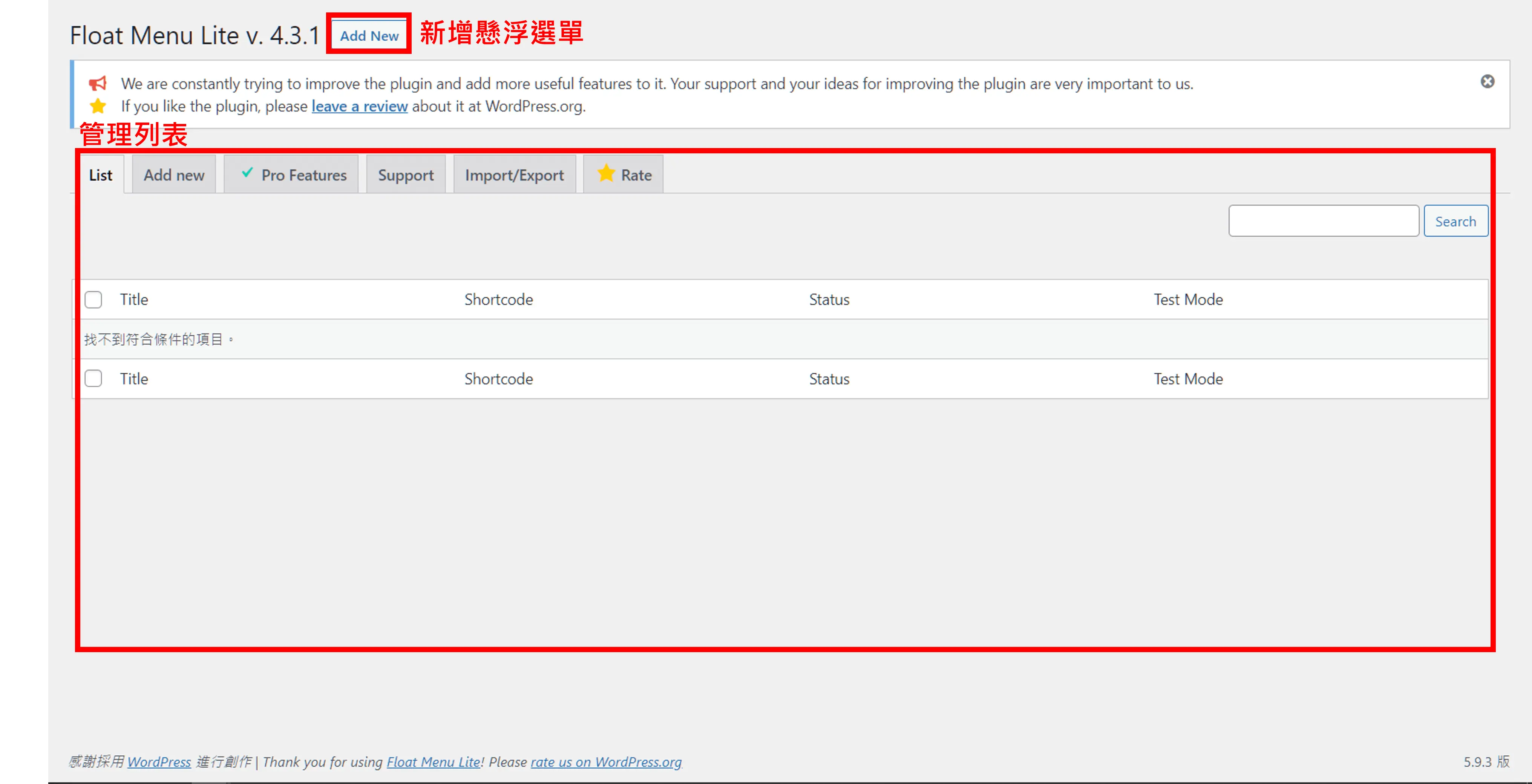Click the Search button
Image resolution: width=1532 pixels, height=784 pixels.
tap(1455, 221)
